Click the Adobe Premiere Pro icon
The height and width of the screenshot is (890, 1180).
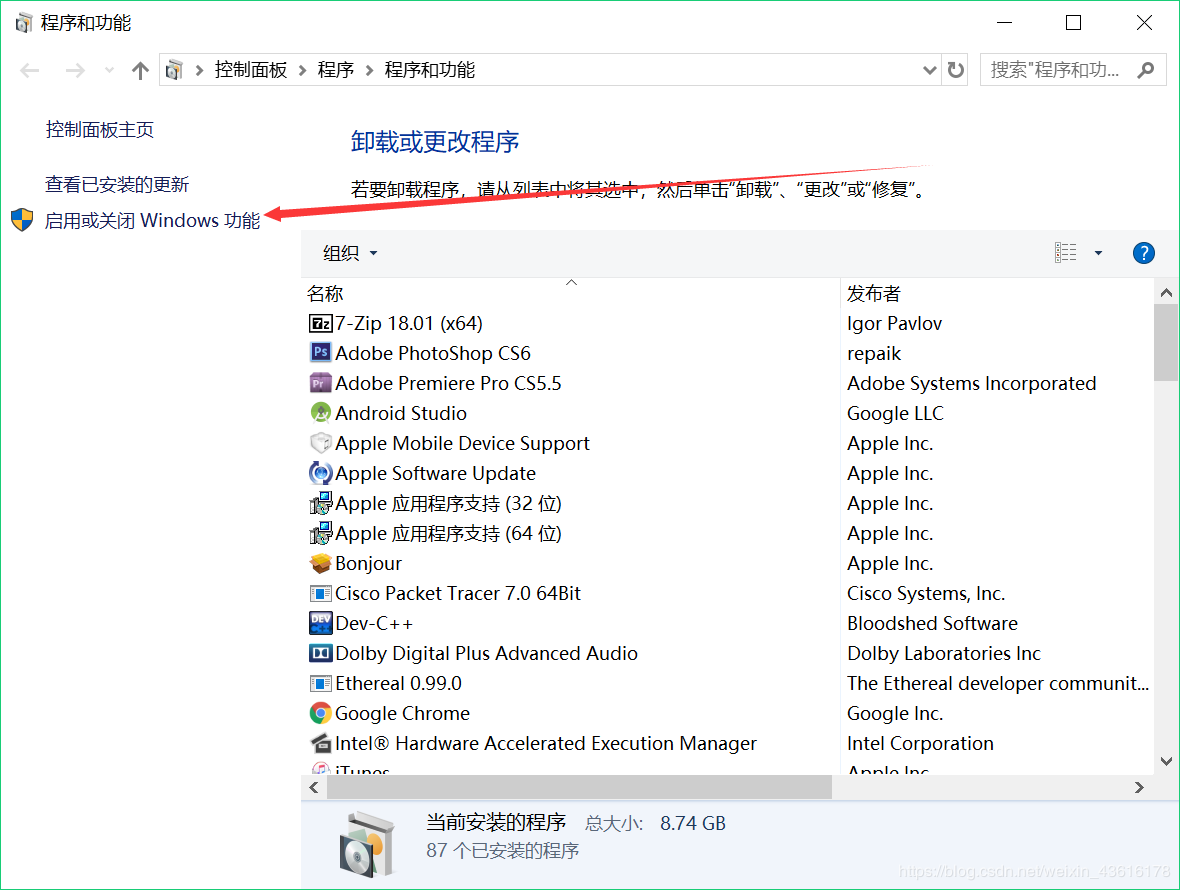(x=321, y=383)
